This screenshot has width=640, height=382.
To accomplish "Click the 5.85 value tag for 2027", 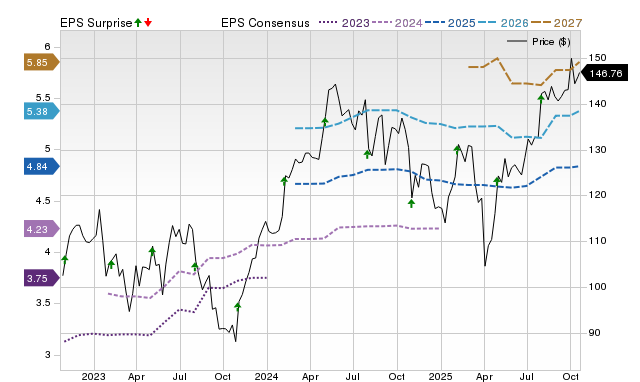I will (42, 62).
